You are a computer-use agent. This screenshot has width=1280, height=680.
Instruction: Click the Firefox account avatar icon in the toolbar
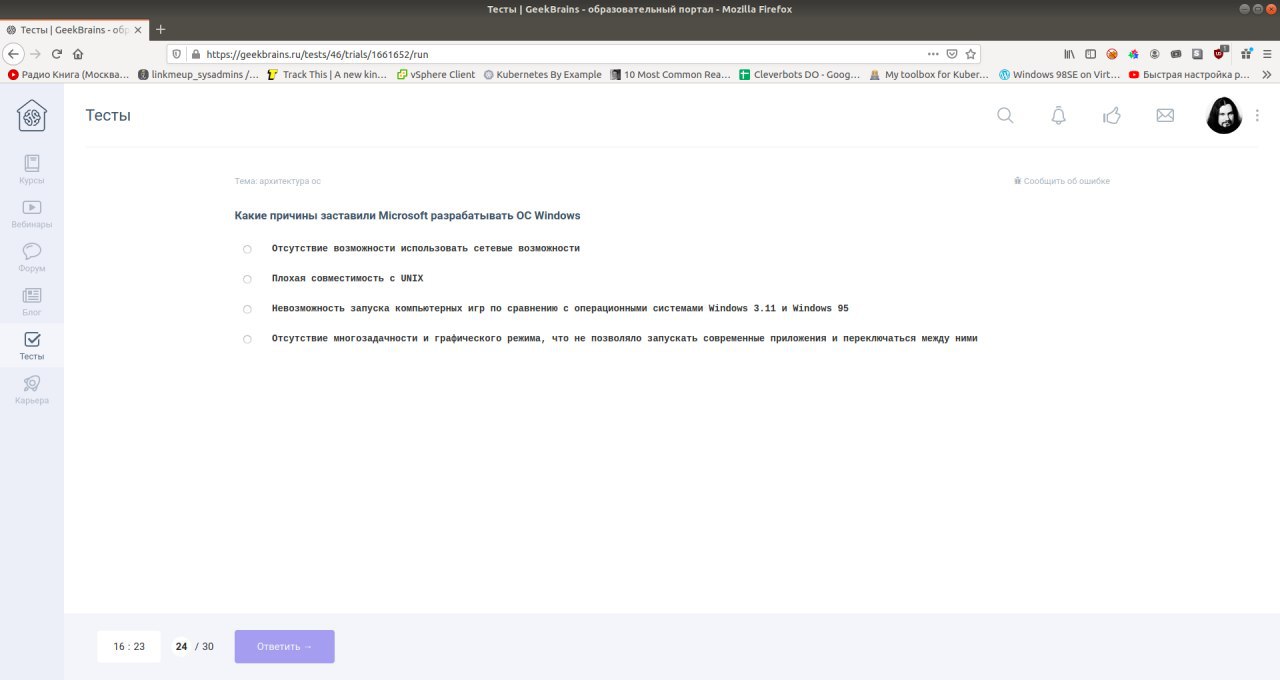[1154, 54]
